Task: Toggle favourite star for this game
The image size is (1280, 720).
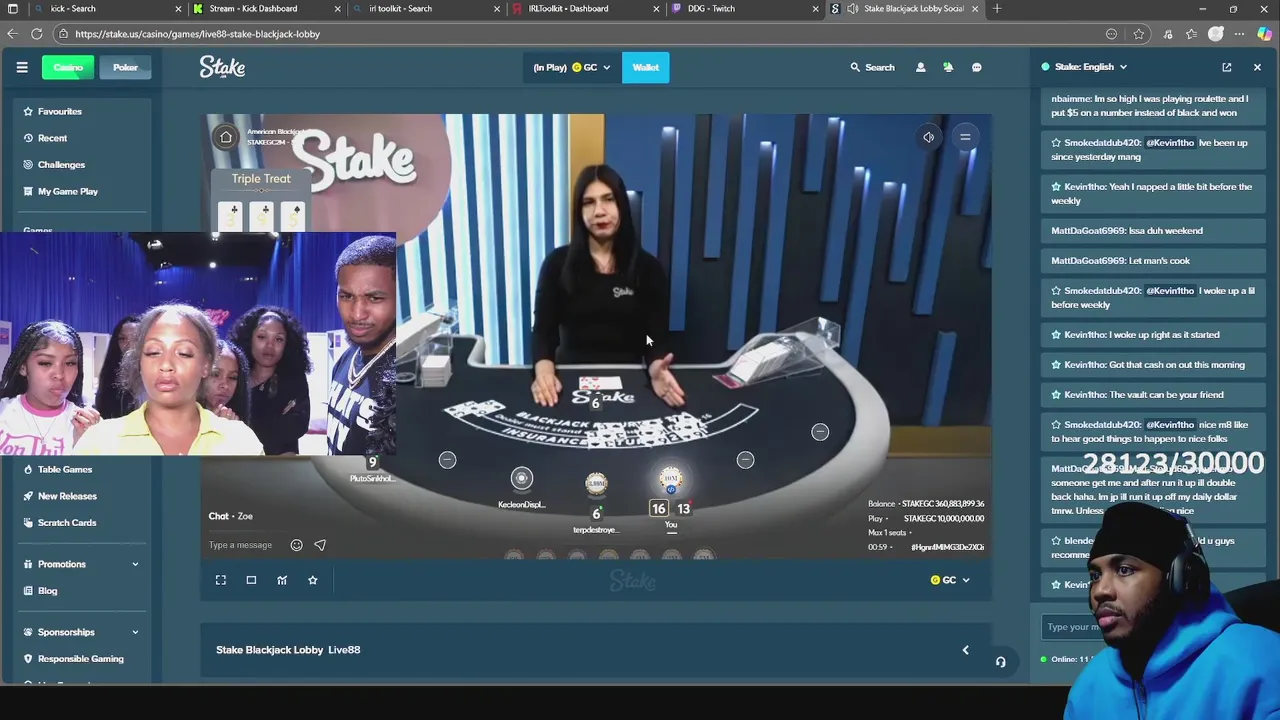Action: point(313,580)
